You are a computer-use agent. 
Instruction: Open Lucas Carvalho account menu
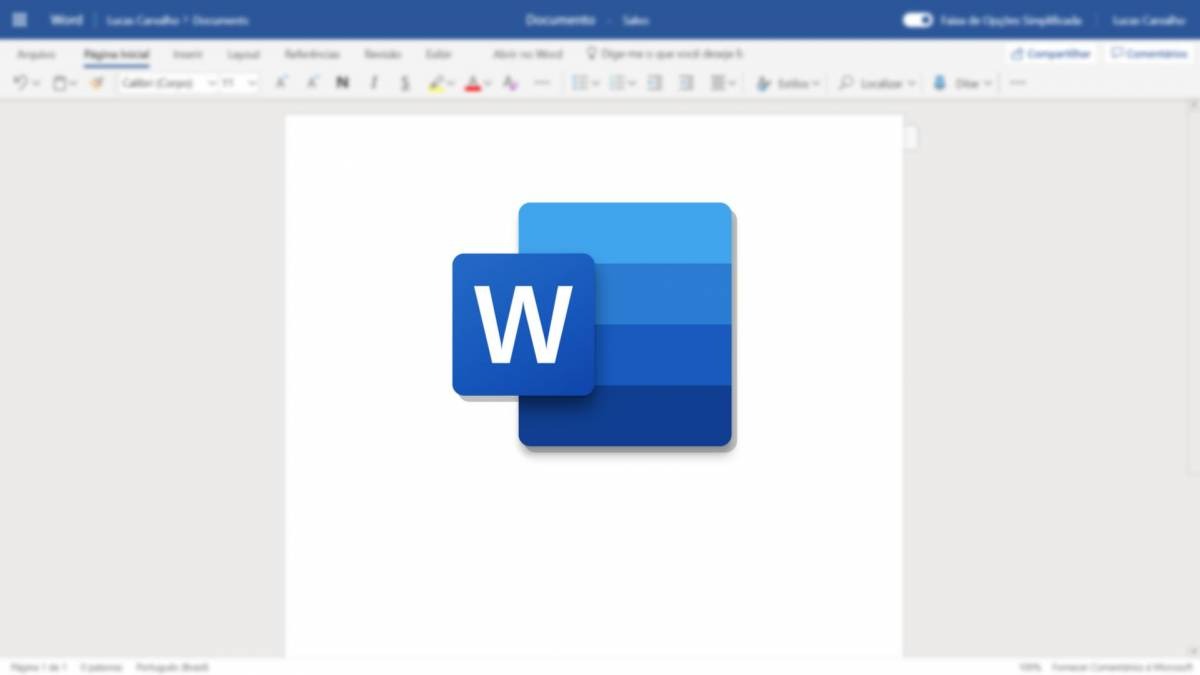pos(1149,20)
